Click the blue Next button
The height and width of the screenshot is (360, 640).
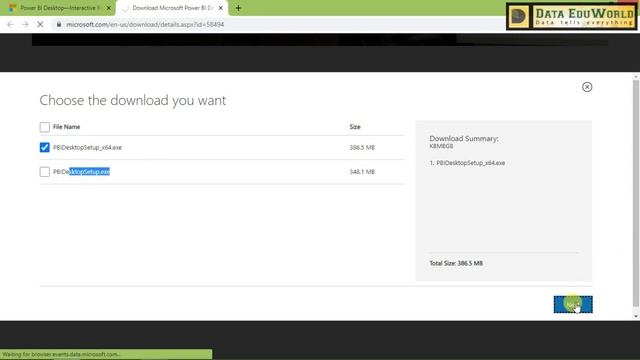click(x=573, y=304)
